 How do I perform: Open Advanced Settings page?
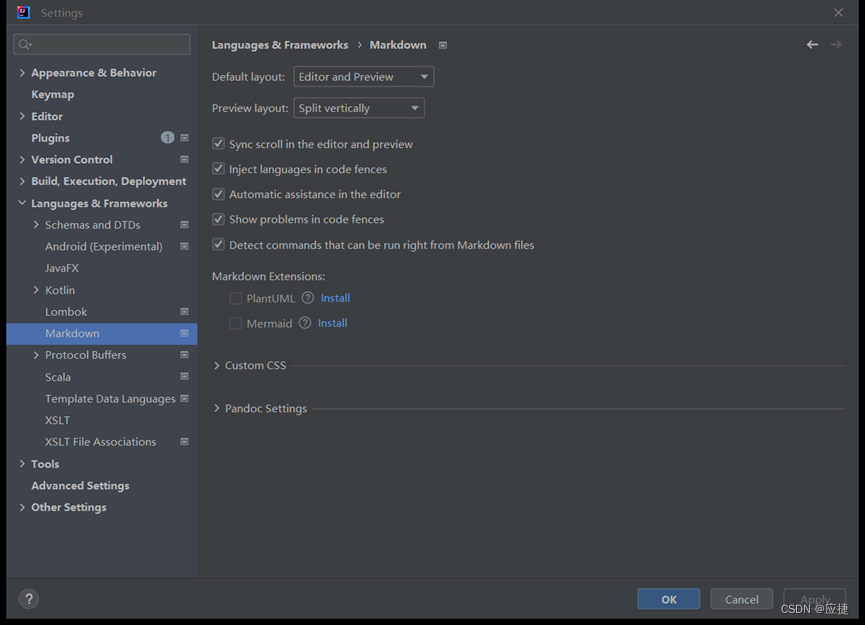80,485
